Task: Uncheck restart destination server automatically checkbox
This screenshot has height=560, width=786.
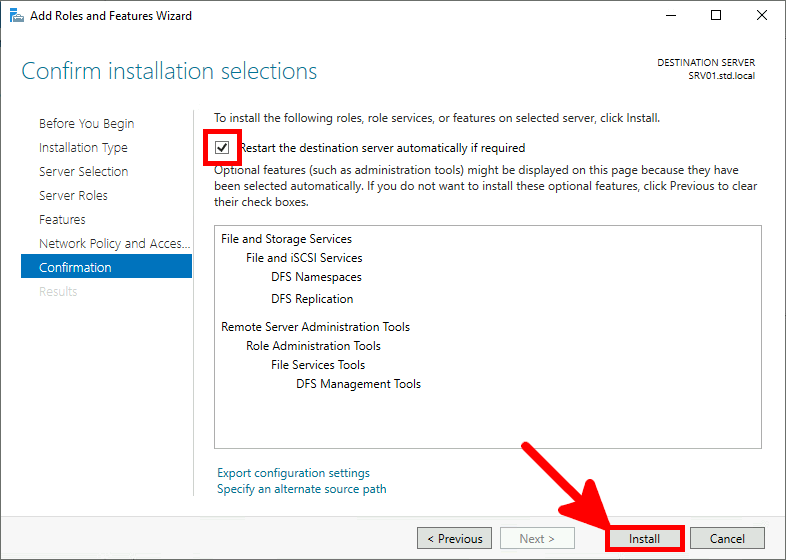Action: tap(222, 148)
